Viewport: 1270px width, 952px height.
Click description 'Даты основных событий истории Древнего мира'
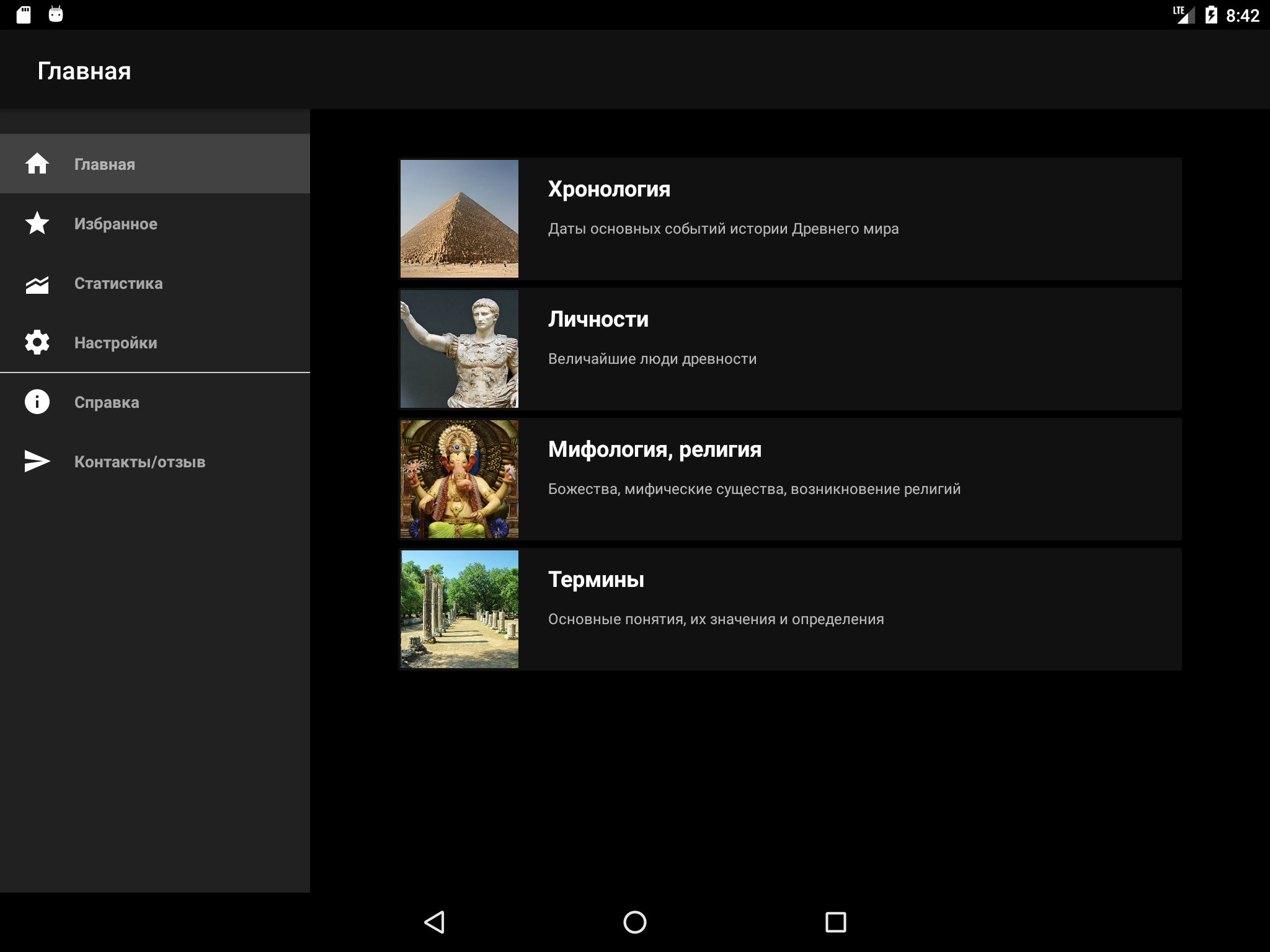724,229
